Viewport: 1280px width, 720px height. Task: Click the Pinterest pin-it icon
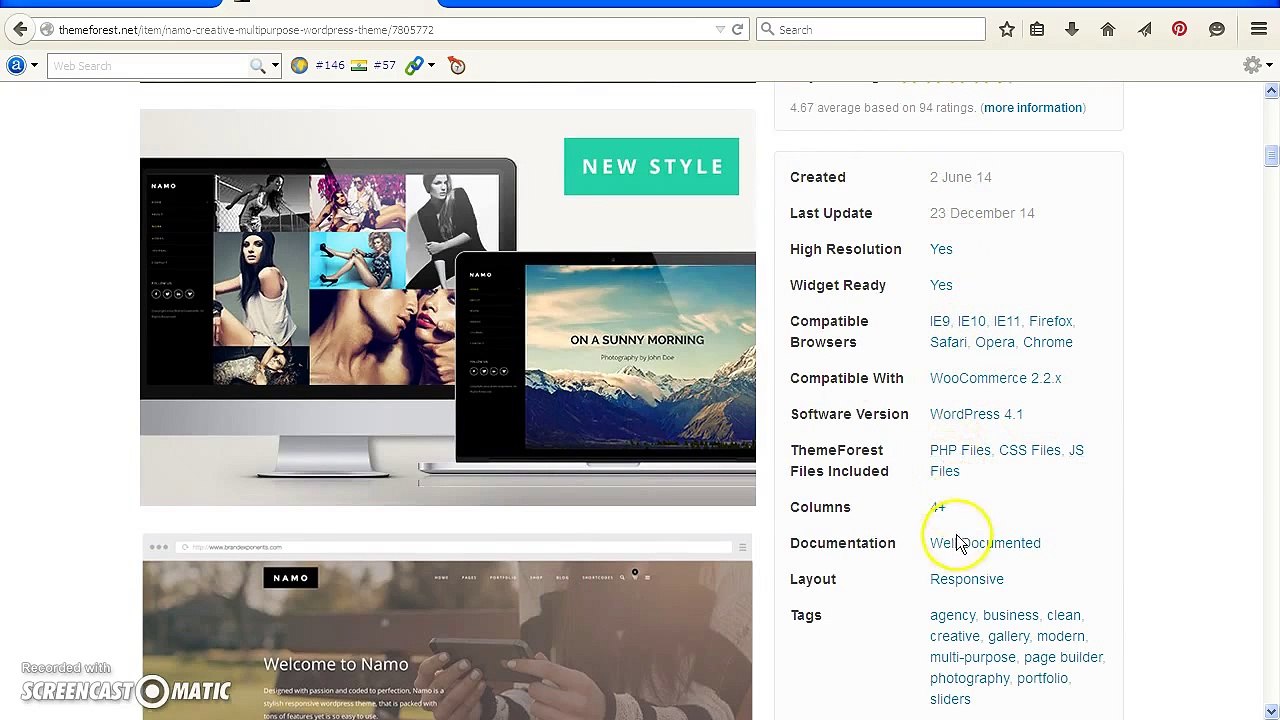(1180, 29)
